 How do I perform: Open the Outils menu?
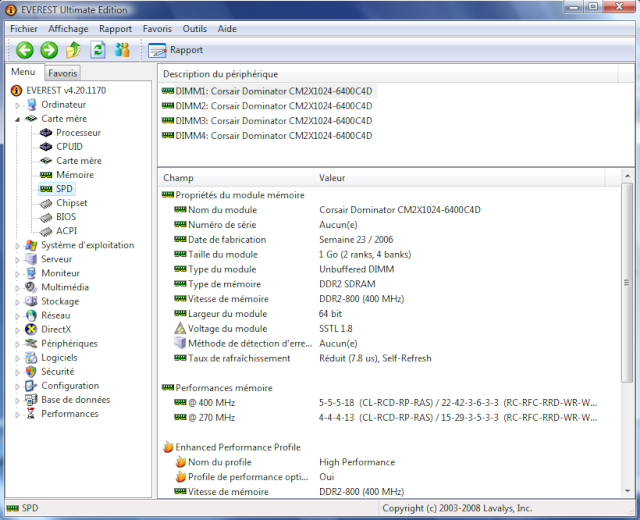tap(195, 29)
